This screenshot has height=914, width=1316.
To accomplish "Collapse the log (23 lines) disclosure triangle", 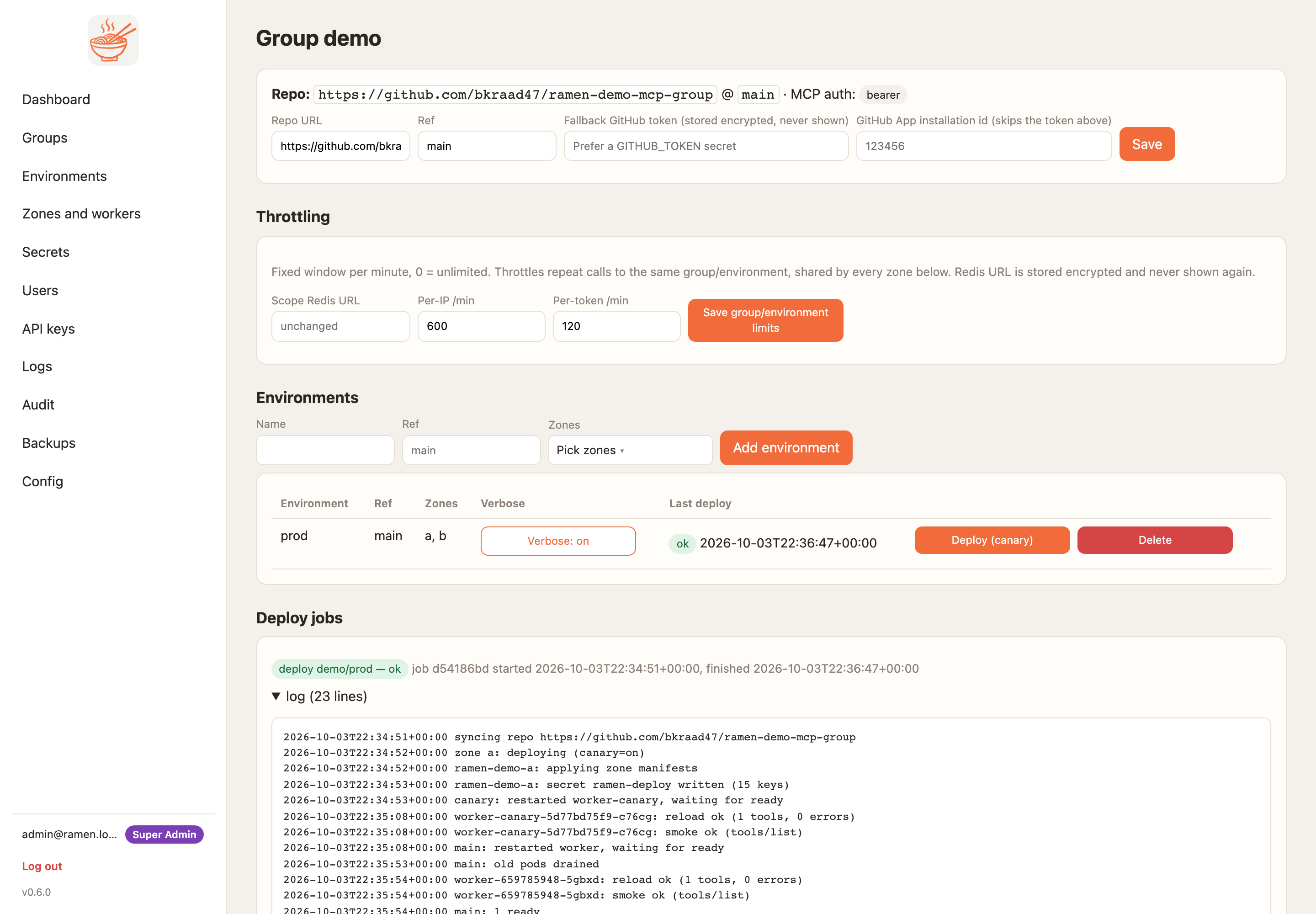I will click(276, 696).
